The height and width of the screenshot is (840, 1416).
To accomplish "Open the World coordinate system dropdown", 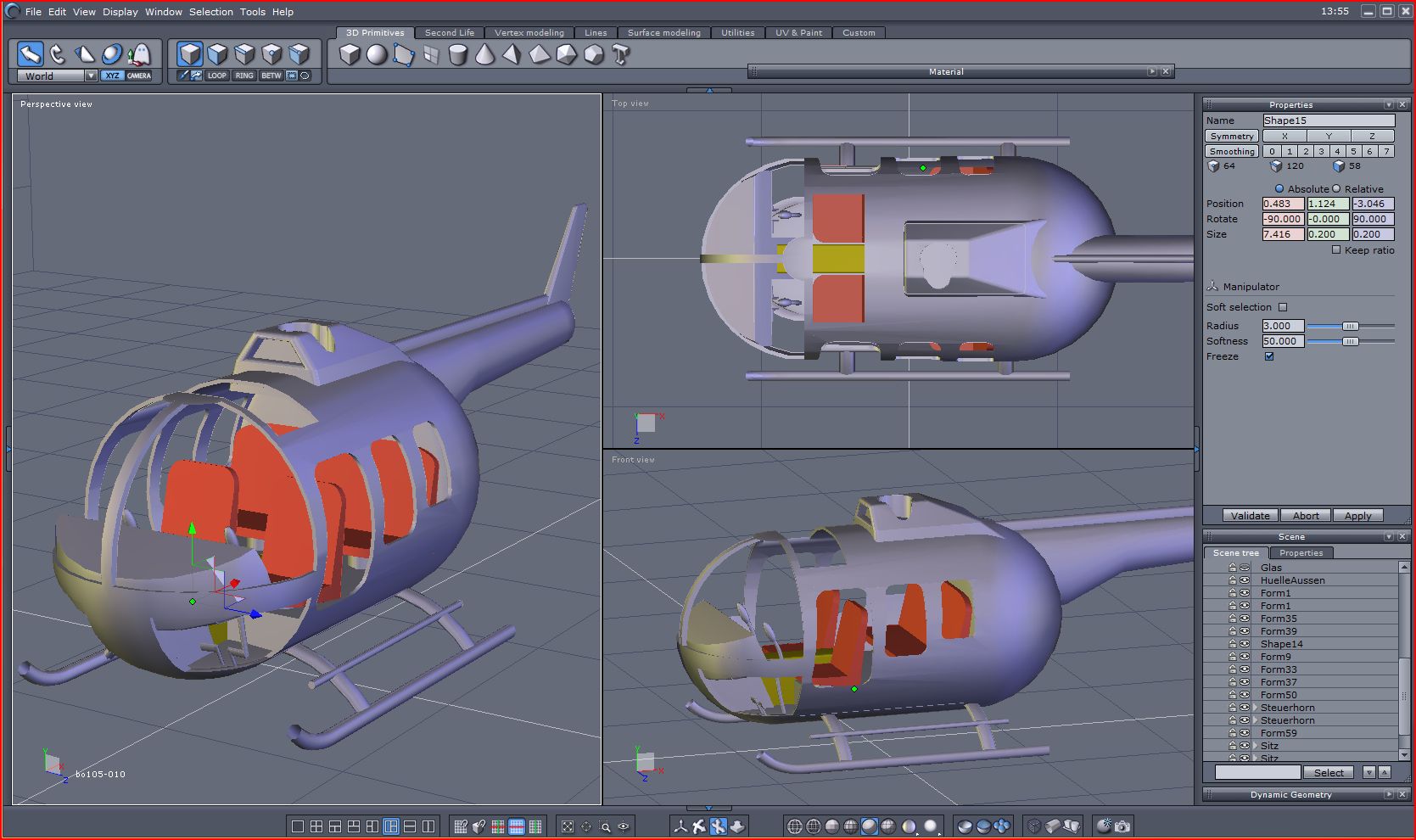I will coord(91,76).
